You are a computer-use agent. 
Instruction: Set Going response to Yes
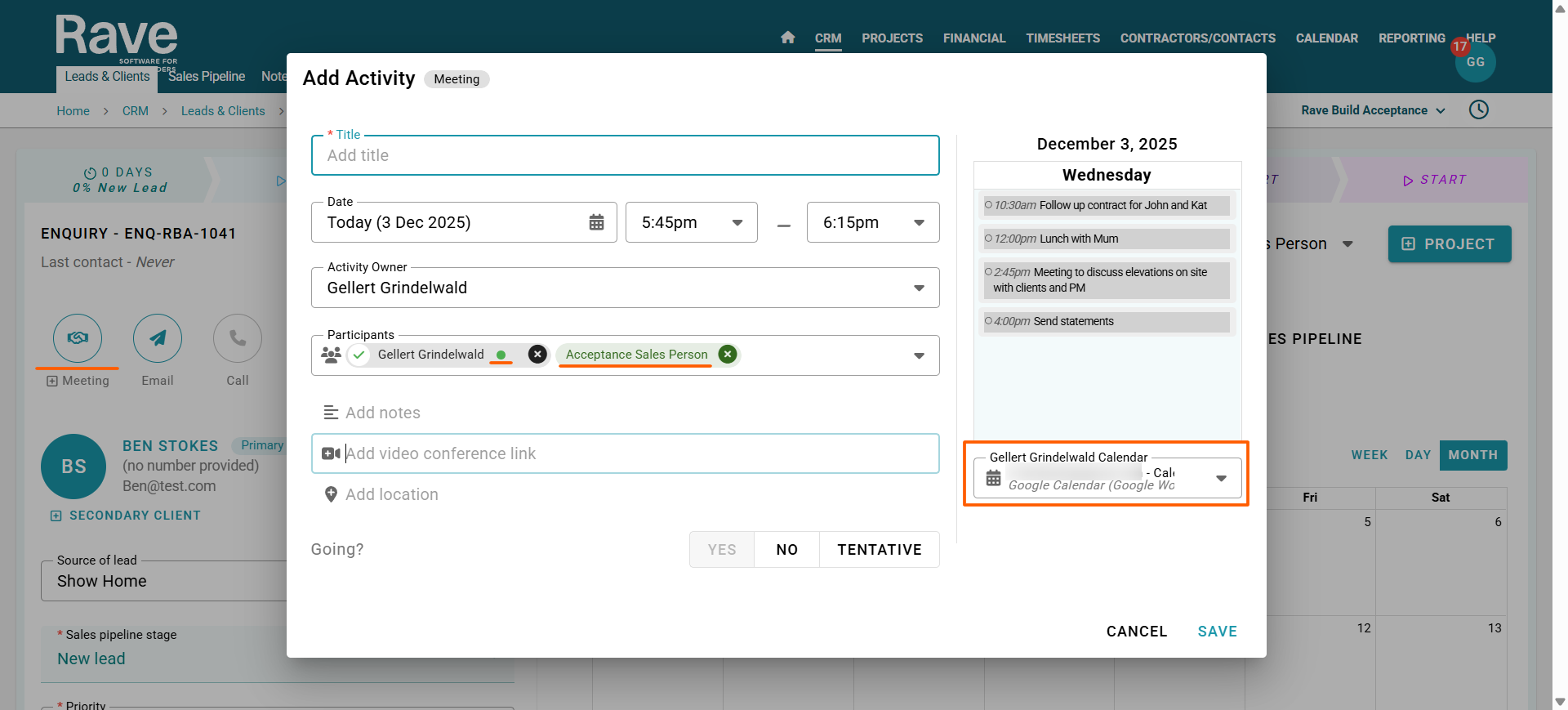click(x=722, y=550)
